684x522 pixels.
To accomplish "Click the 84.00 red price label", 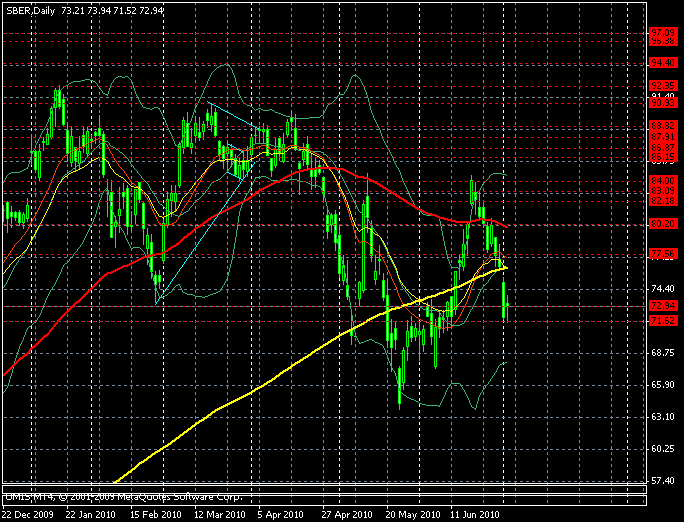I will pos(663,181).
